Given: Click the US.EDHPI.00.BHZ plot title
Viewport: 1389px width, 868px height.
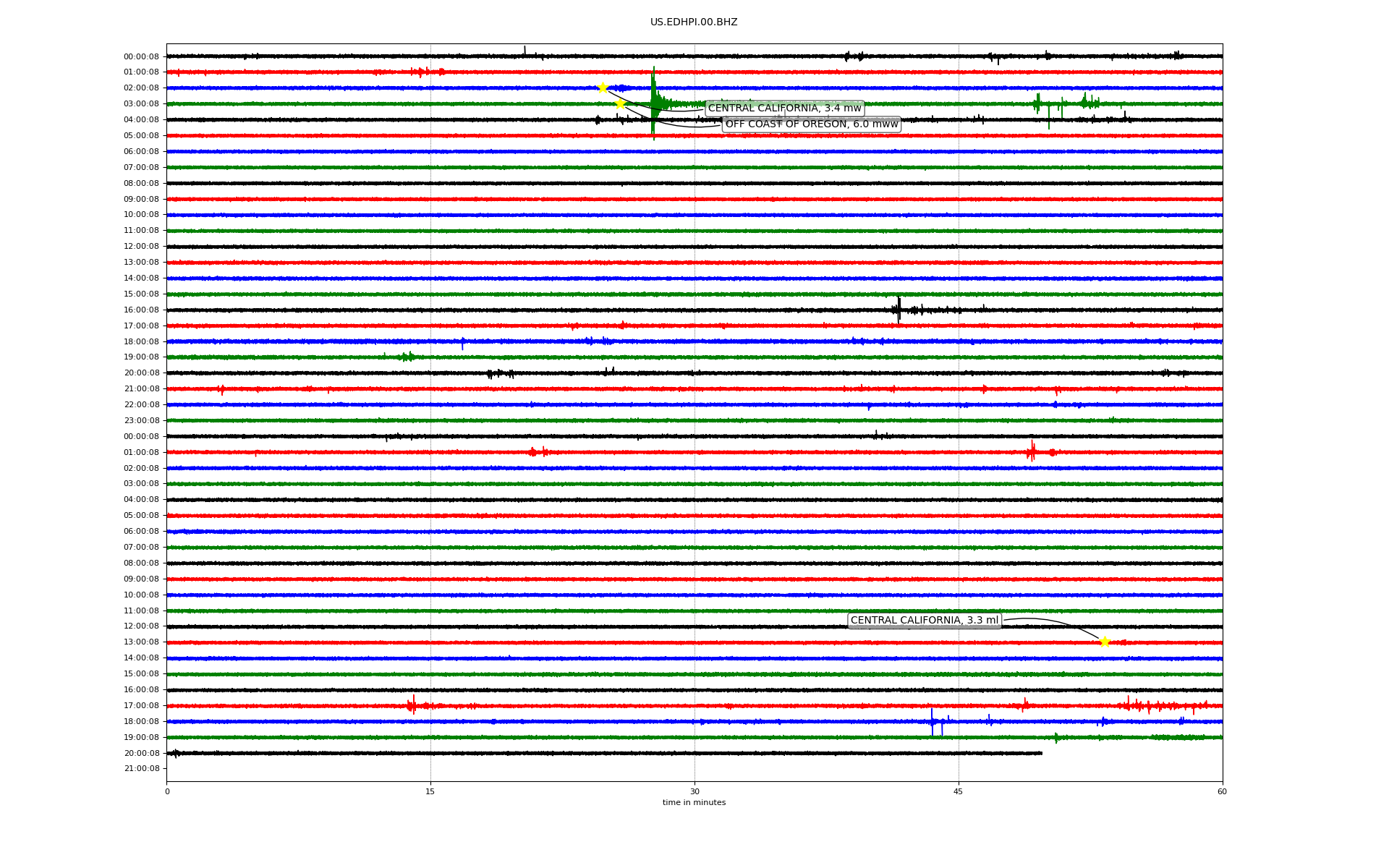Looking at the screenshot, I should coord(693,22).
